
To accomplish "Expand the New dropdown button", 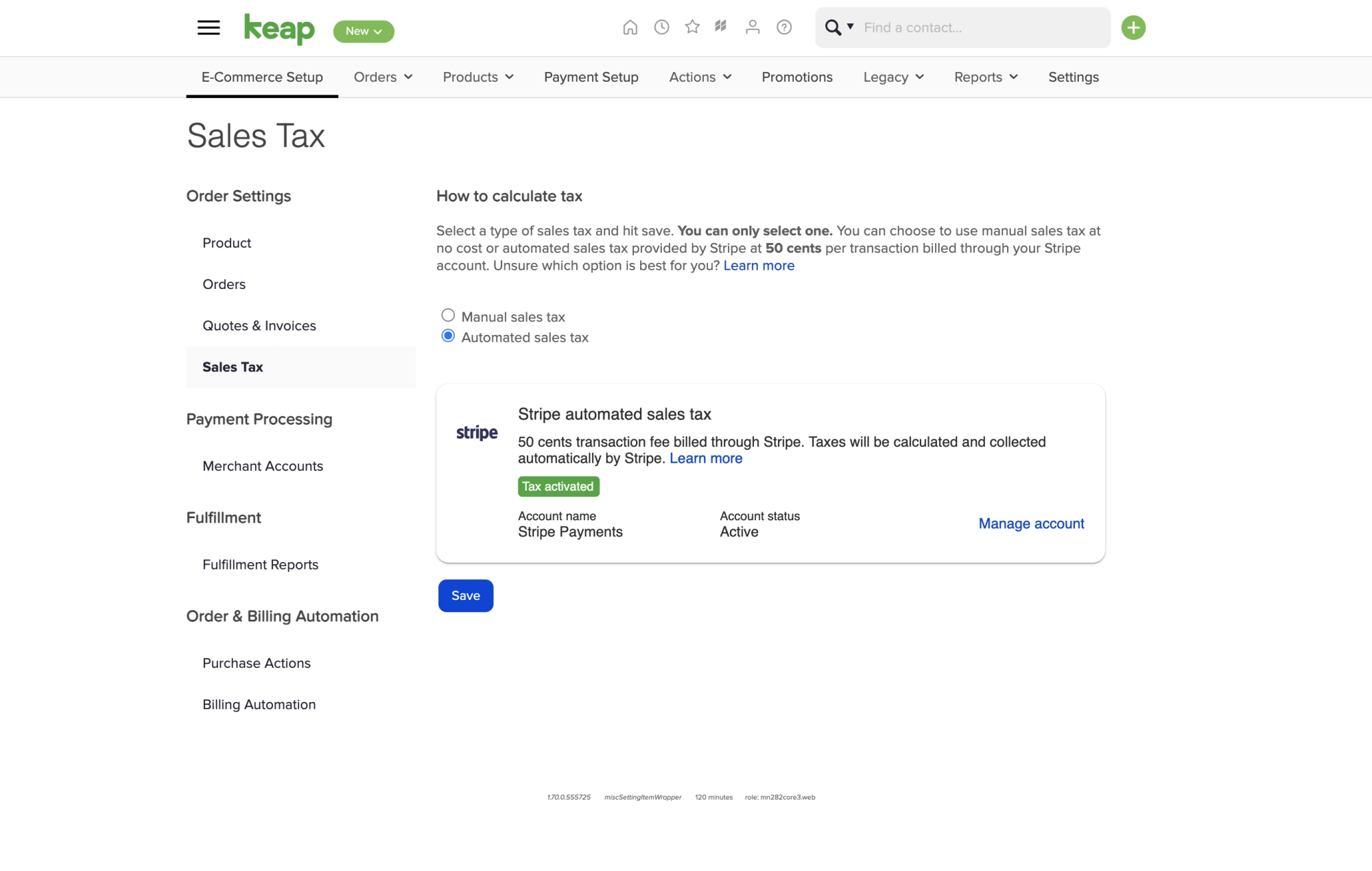I will pyautogui.click(x=364, y=32).
